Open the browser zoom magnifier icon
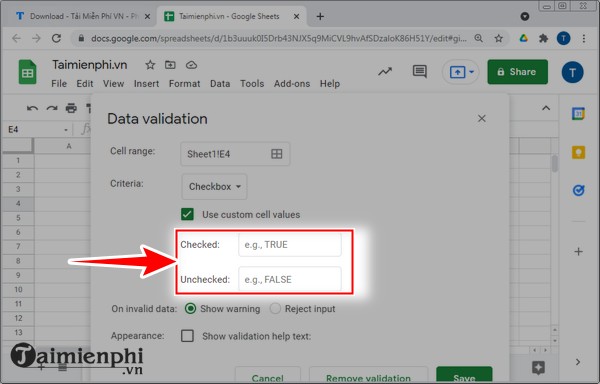Image resolution: width=600 pixels, height=384 pixels. pyautogui.click(x=478, y=38)
